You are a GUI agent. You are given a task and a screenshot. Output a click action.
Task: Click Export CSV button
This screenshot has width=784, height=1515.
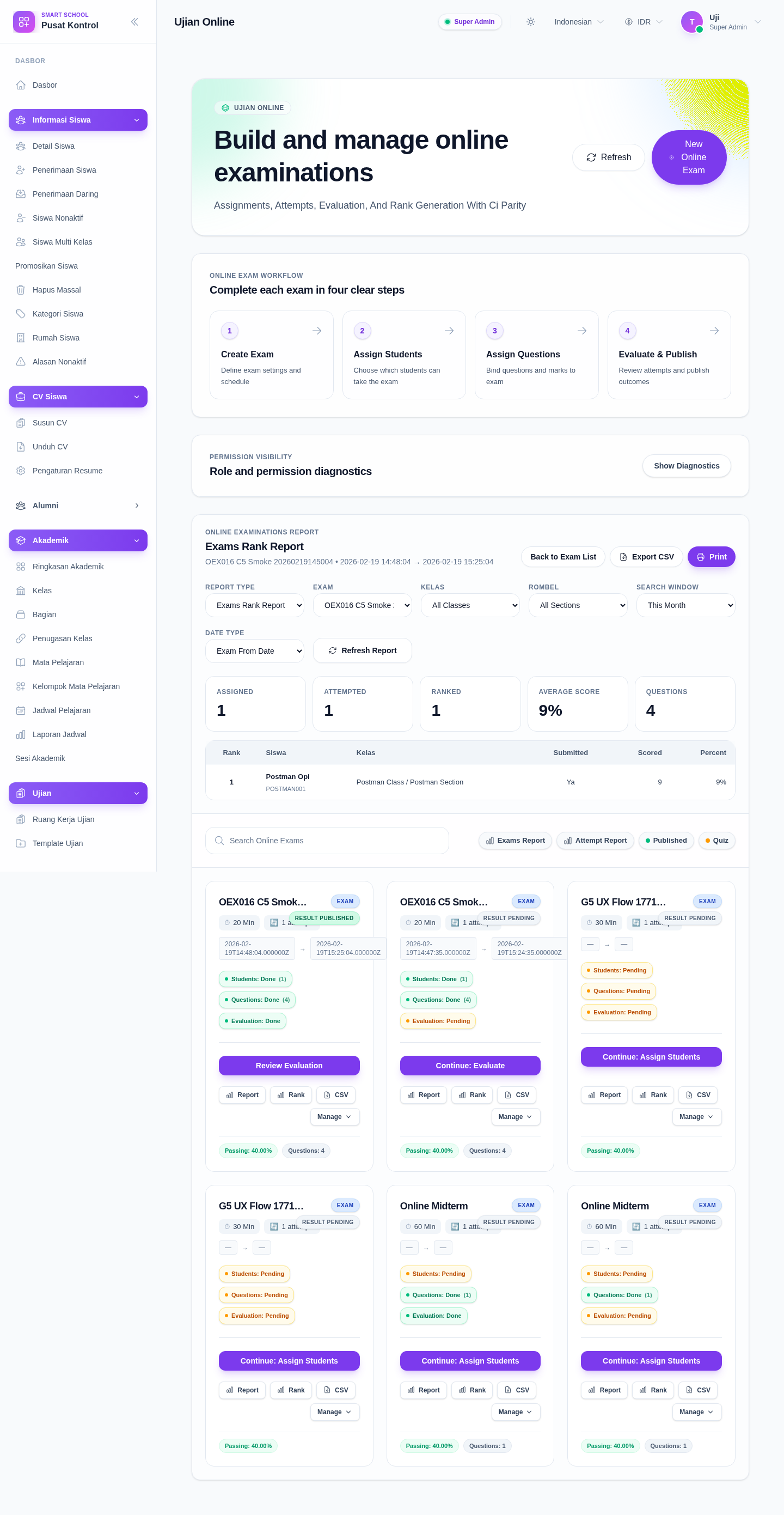pyautogui.click(x=646, y=557)
